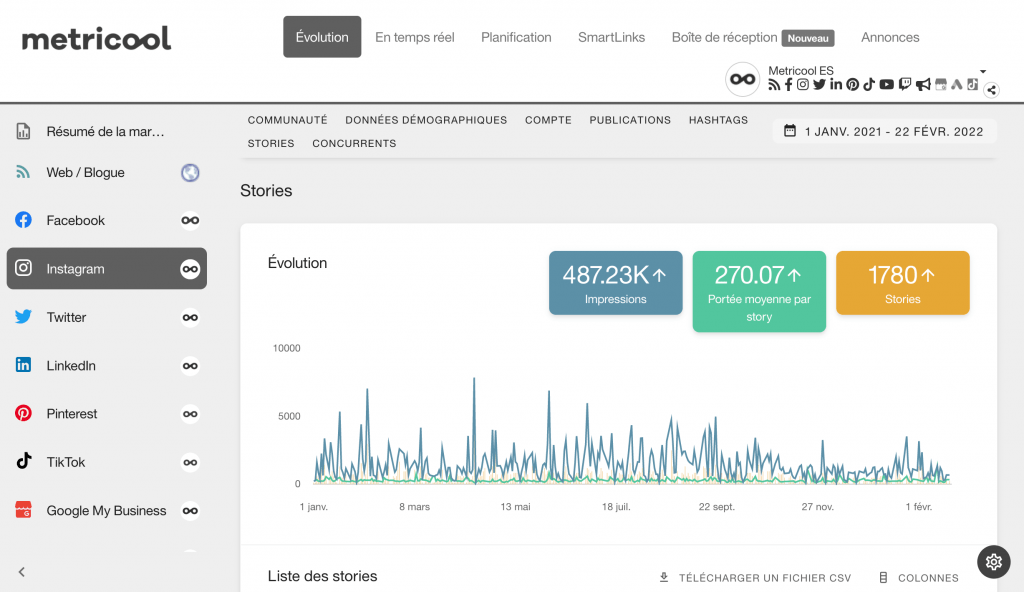Screen dimensions: 1024x592
Task: Click the infinity badge beside Pinterest
Action: pyautogui.click(x=190, y=414)
